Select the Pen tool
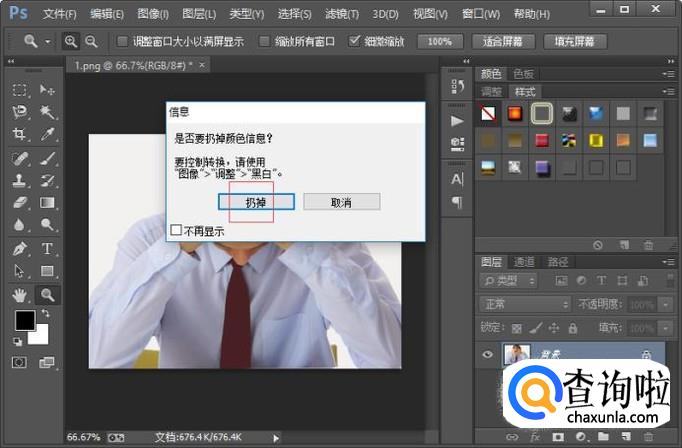This screenshot has width=682, height=448. tap(19, 249)
